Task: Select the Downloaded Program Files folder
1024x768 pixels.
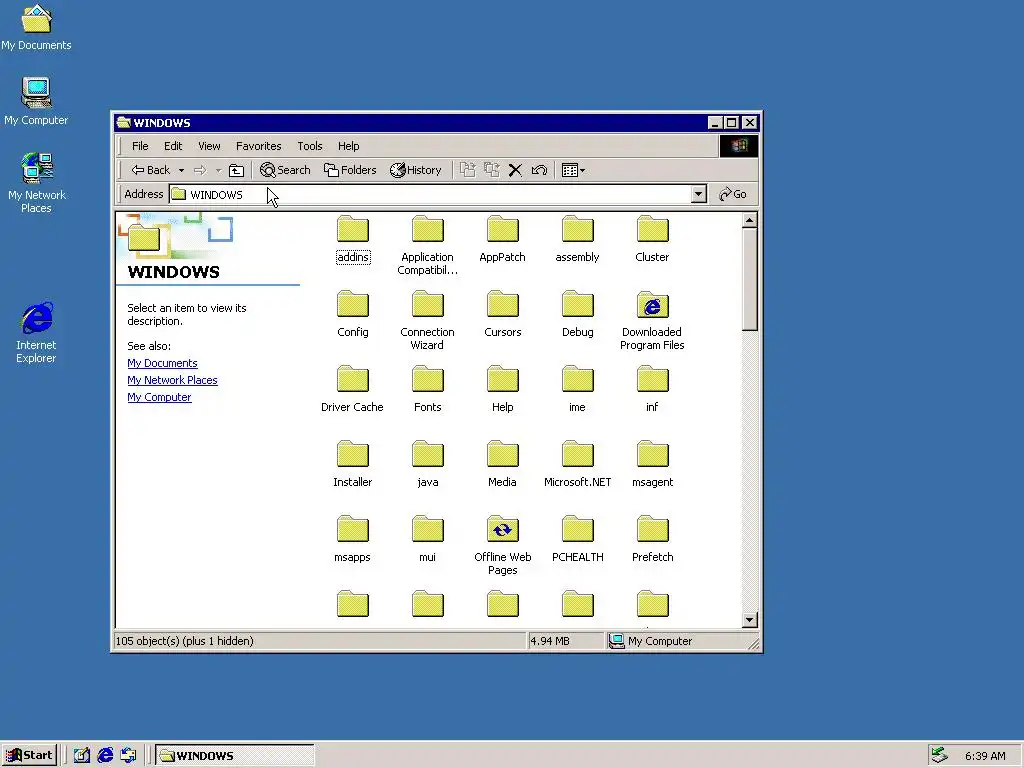Action: tap(652, 321)
